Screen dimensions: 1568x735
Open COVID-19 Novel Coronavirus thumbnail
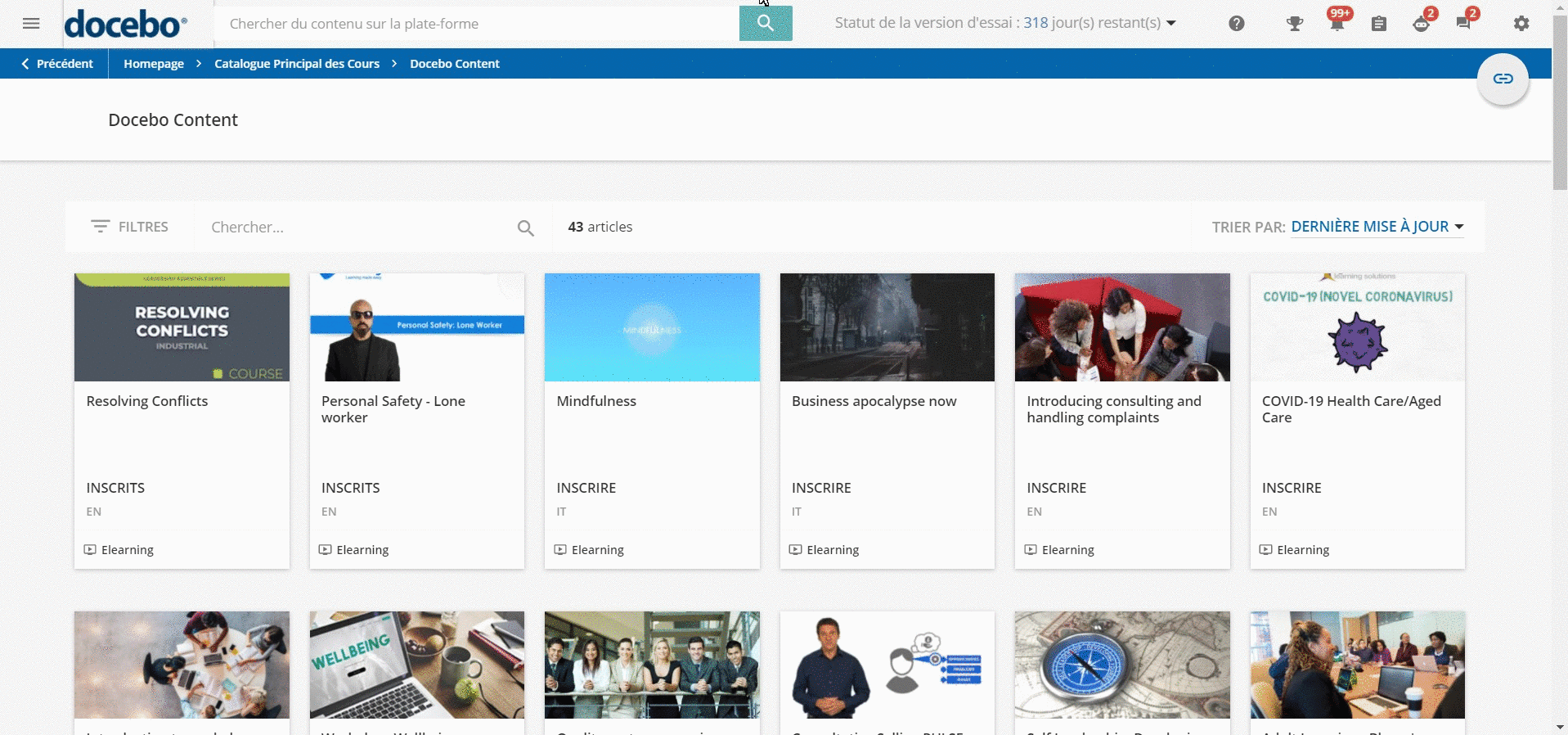1358,327
